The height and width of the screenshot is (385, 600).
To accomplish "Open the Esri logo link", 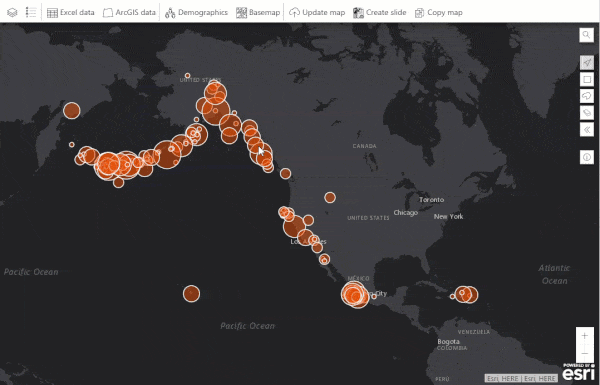I will (x=579, y=372).
